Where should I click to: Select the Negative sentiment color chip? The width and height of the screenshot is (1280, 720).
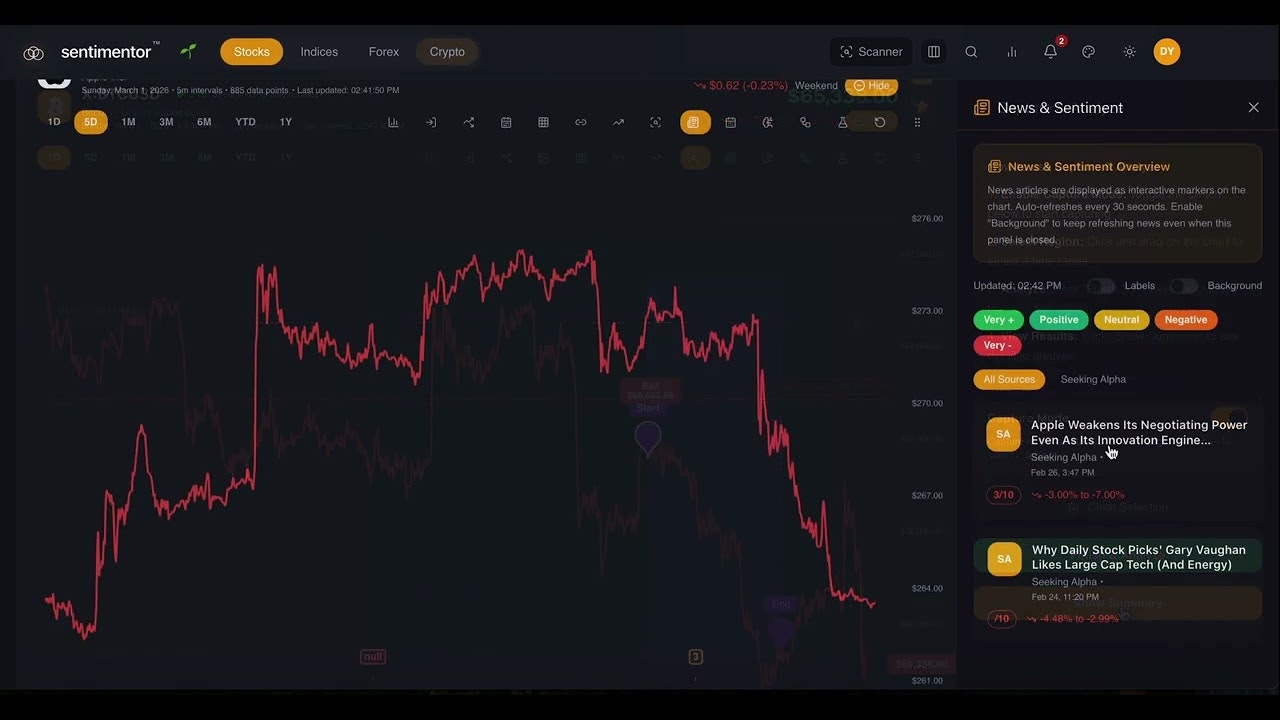tap(1185, 319)
